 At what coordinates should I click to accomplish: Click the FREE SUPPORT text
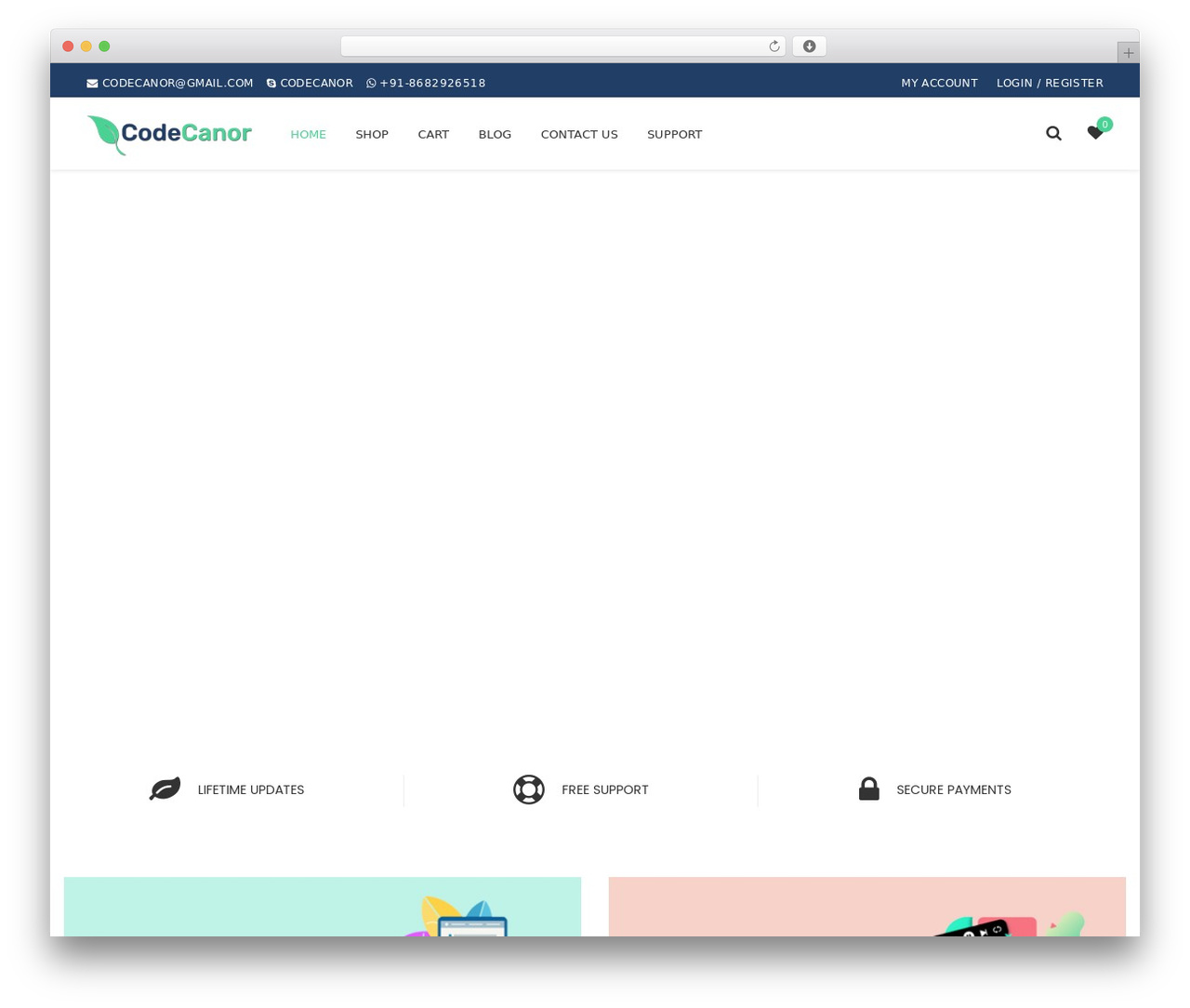[605, 789]
